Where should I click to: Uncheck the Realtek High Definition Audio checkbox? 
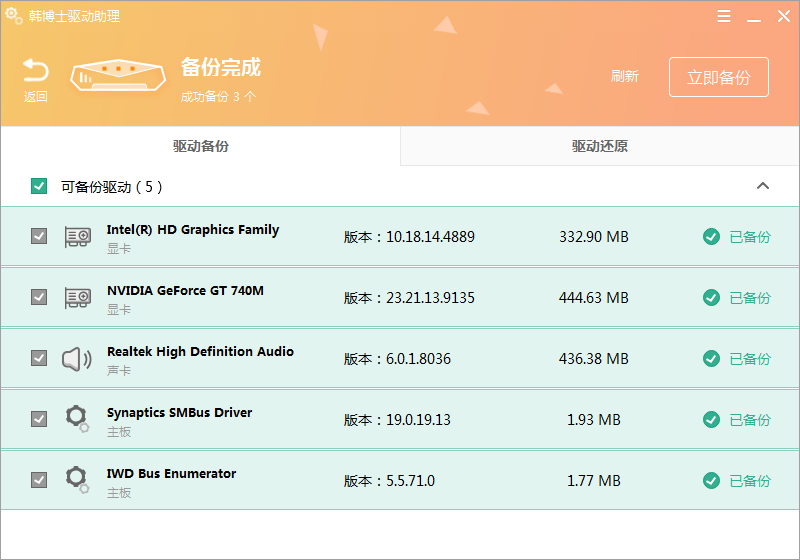(39, 358)
